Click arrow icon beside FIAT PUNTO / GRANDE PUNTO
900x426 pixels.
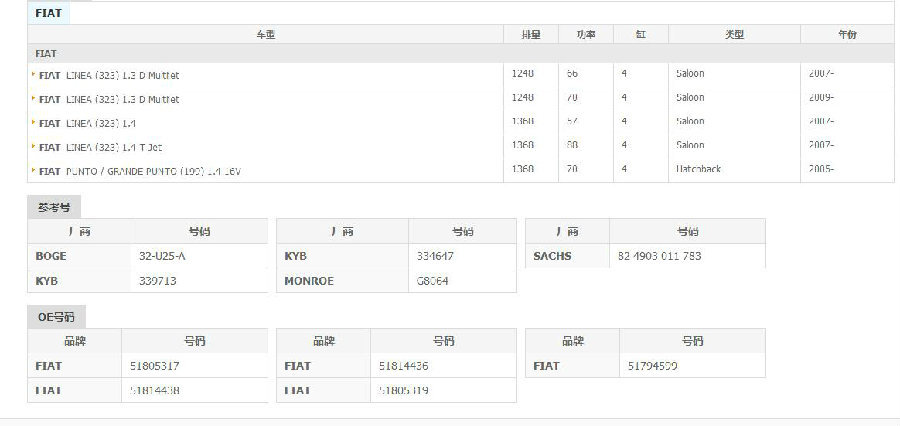pyautogui.click(x=34, y=171)
